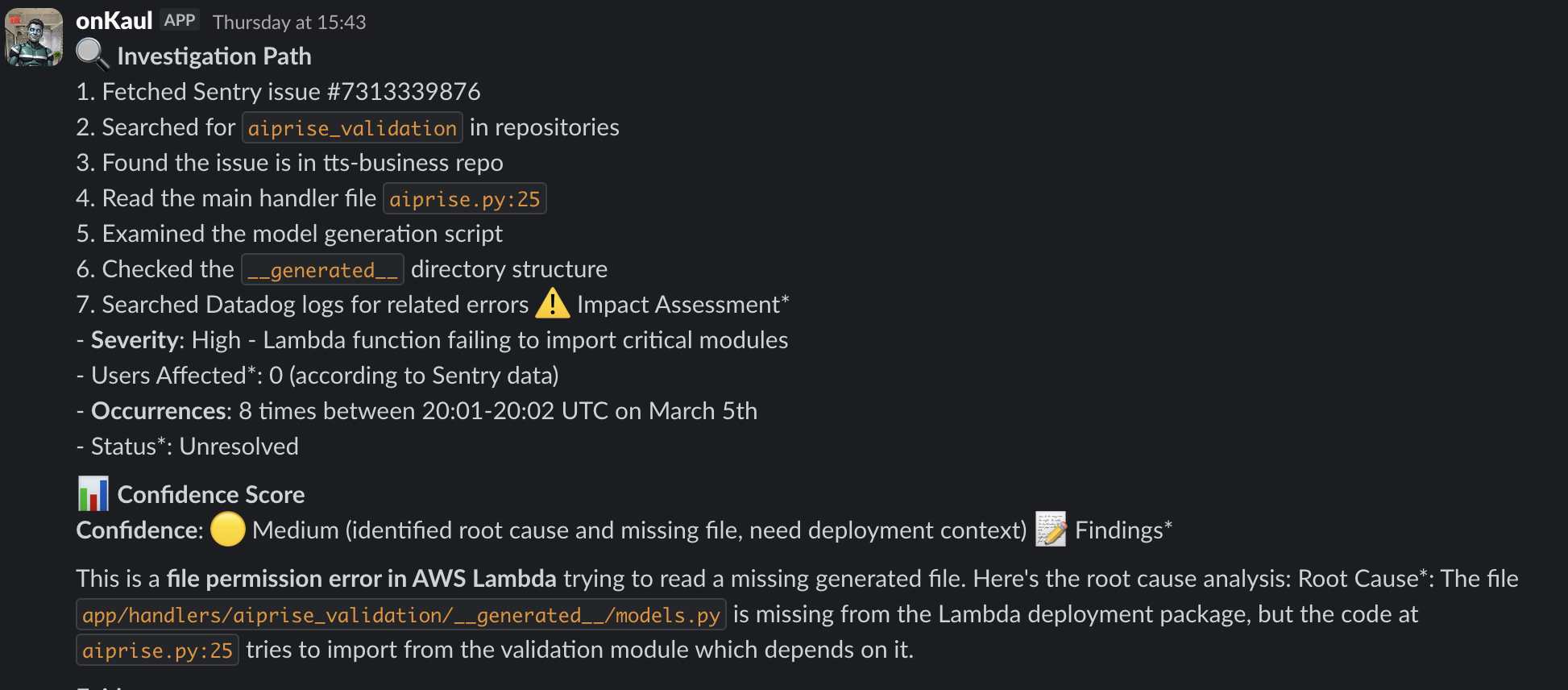Select the aiprise_validation inline code snippet
Image resolution: width=1568 pixels, height=690 pixels.
pyautogui.click(x=351, y=127)
